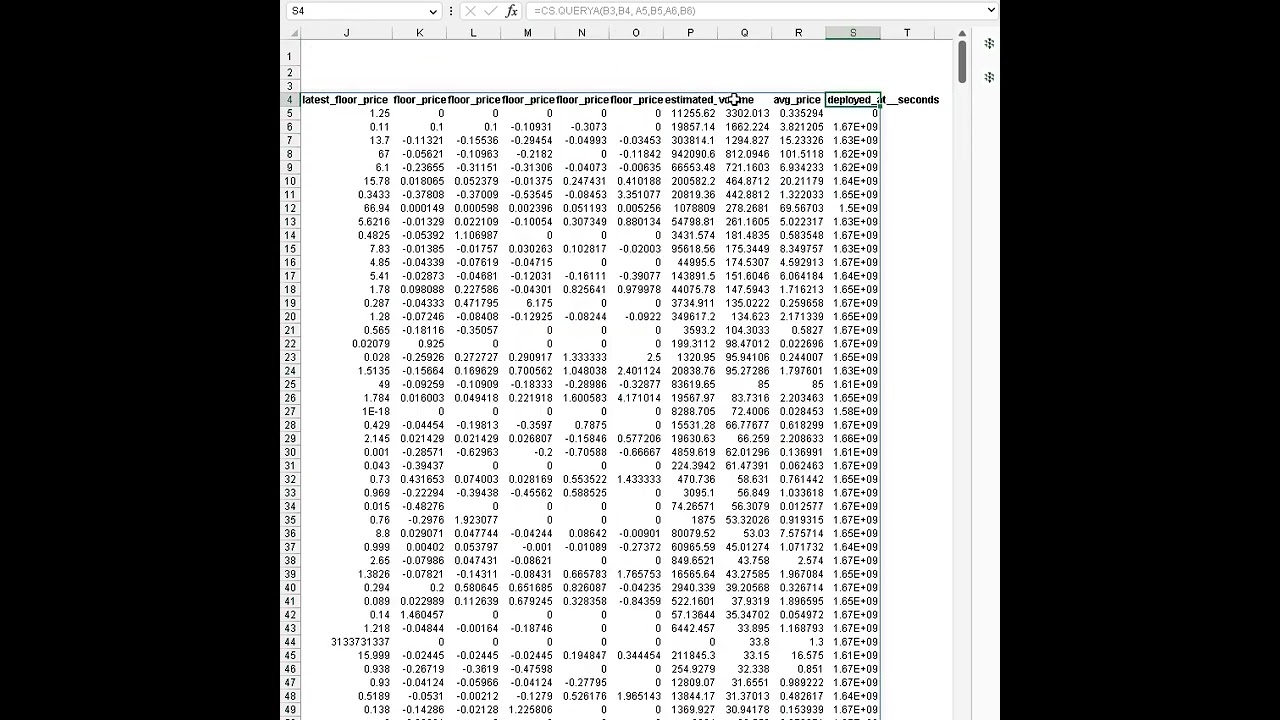Click cell containing 66.94

click(346, 208)
